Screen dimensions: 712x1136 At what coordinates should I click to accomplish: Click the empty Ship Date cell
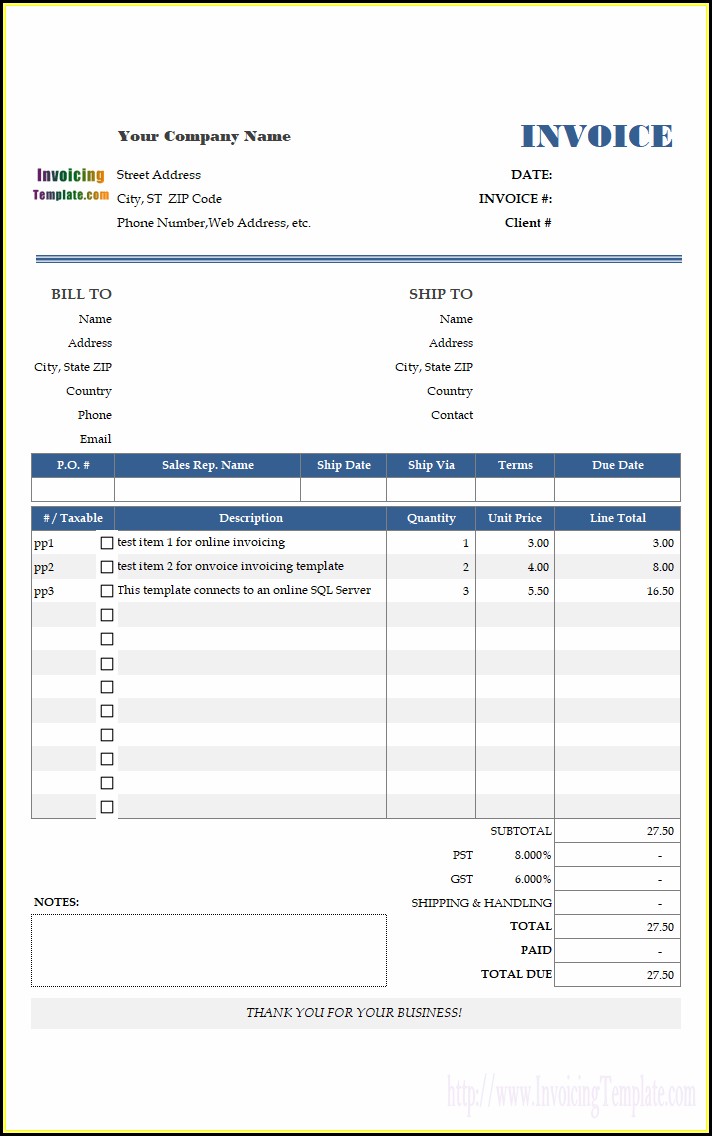coord(343,489)
